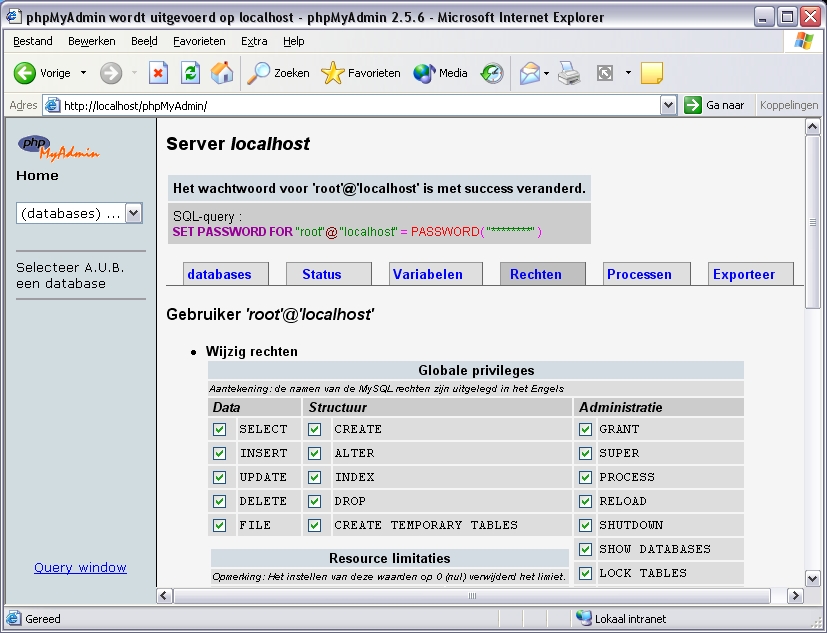Open Favorieten star in the toolbar
This screenshot has height=633, width=827.
click(x=361, y=73)
